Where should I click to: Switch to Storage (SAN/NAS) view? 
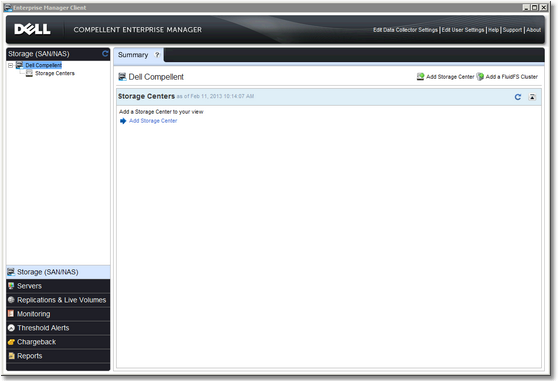58,272
